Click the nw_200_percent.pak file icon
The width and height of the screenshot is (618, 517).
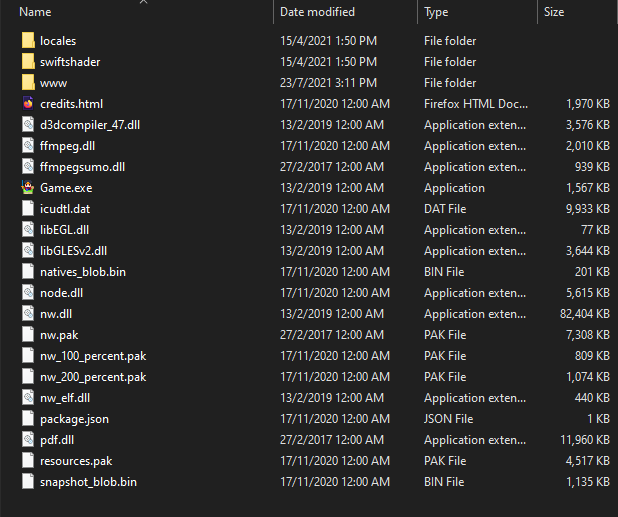(x=28, y=377)
